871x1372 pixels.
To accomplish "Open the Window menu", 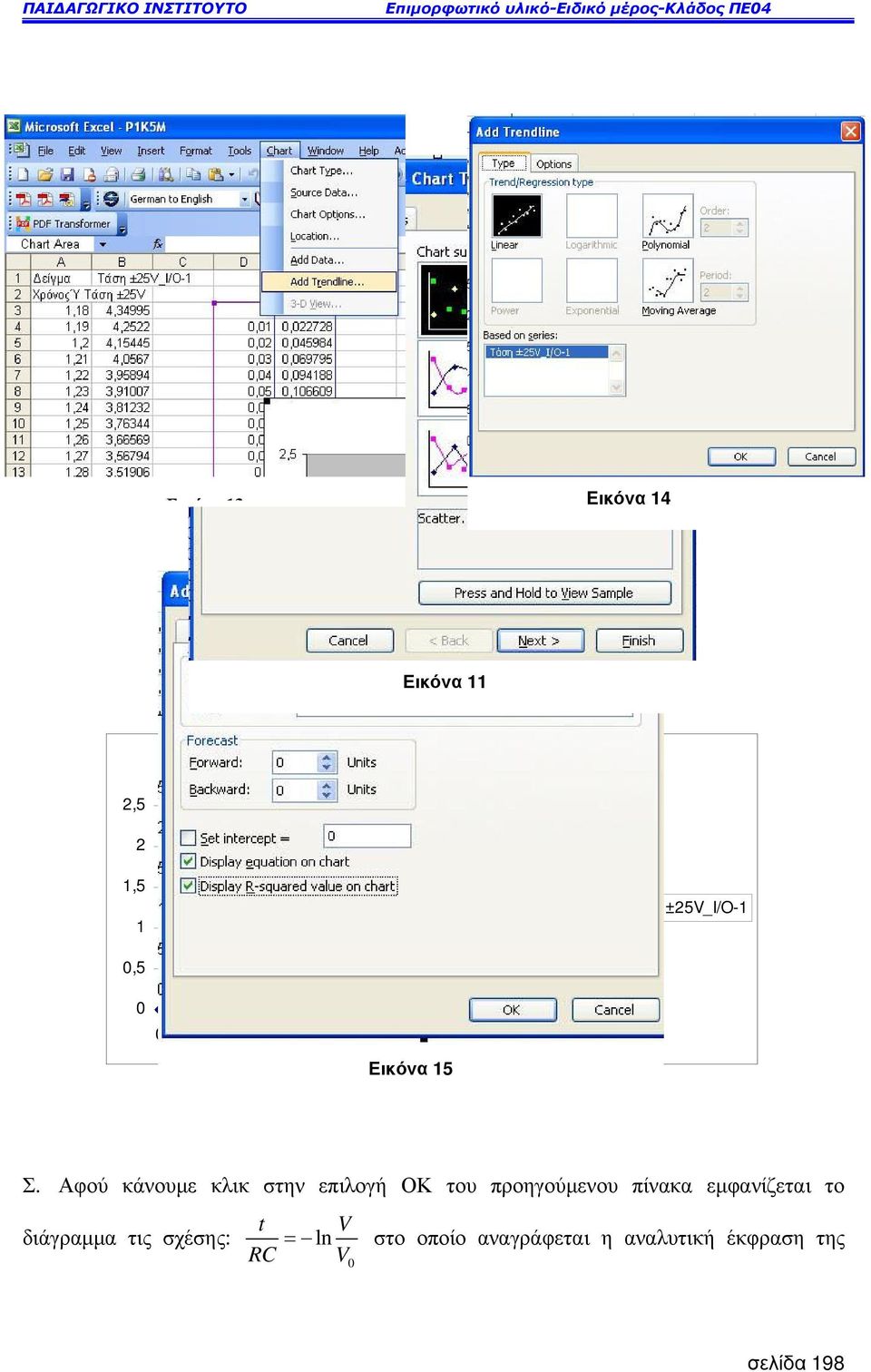I will pyautogui.click(x=326, y=151).
